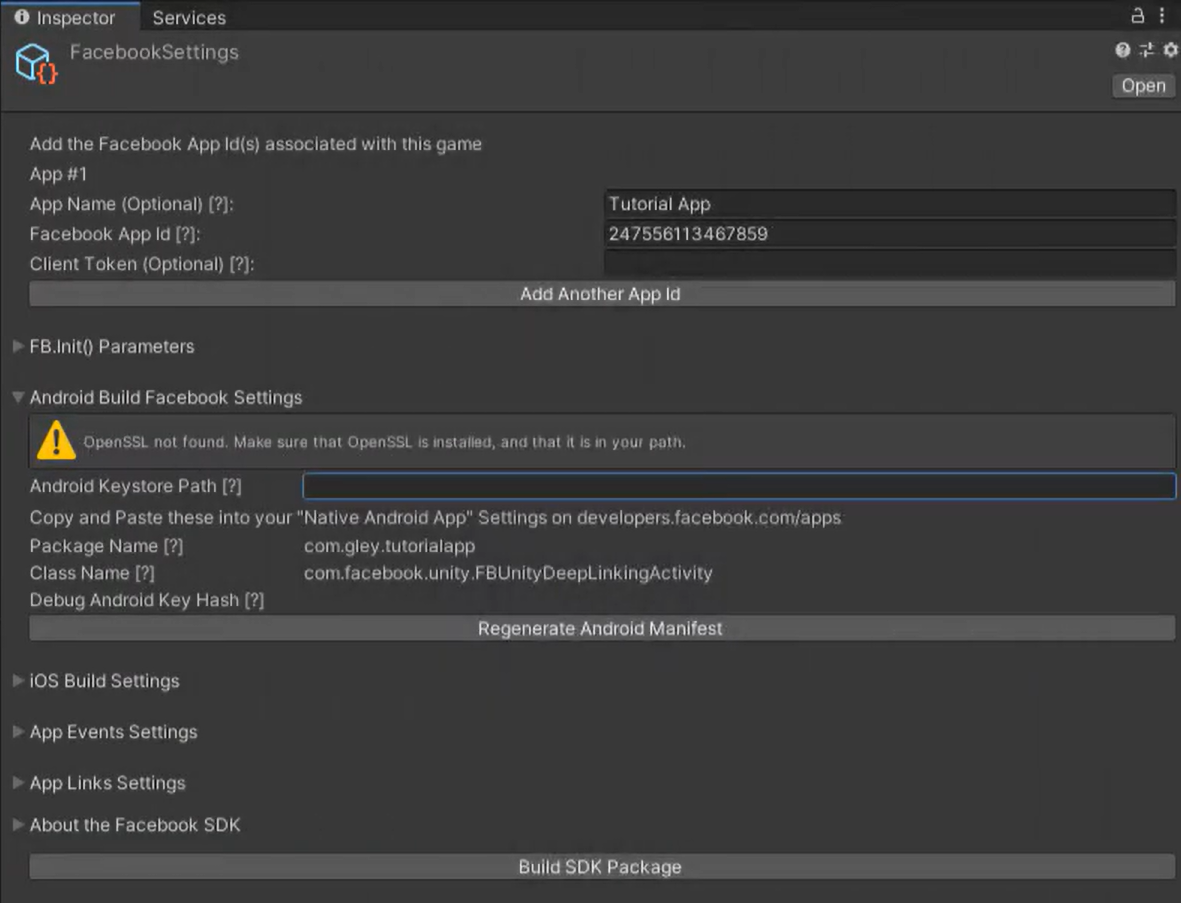1181x903 pixels.
Task: Click the Client Token (Optional) [?] label
Action: point(142,264)
